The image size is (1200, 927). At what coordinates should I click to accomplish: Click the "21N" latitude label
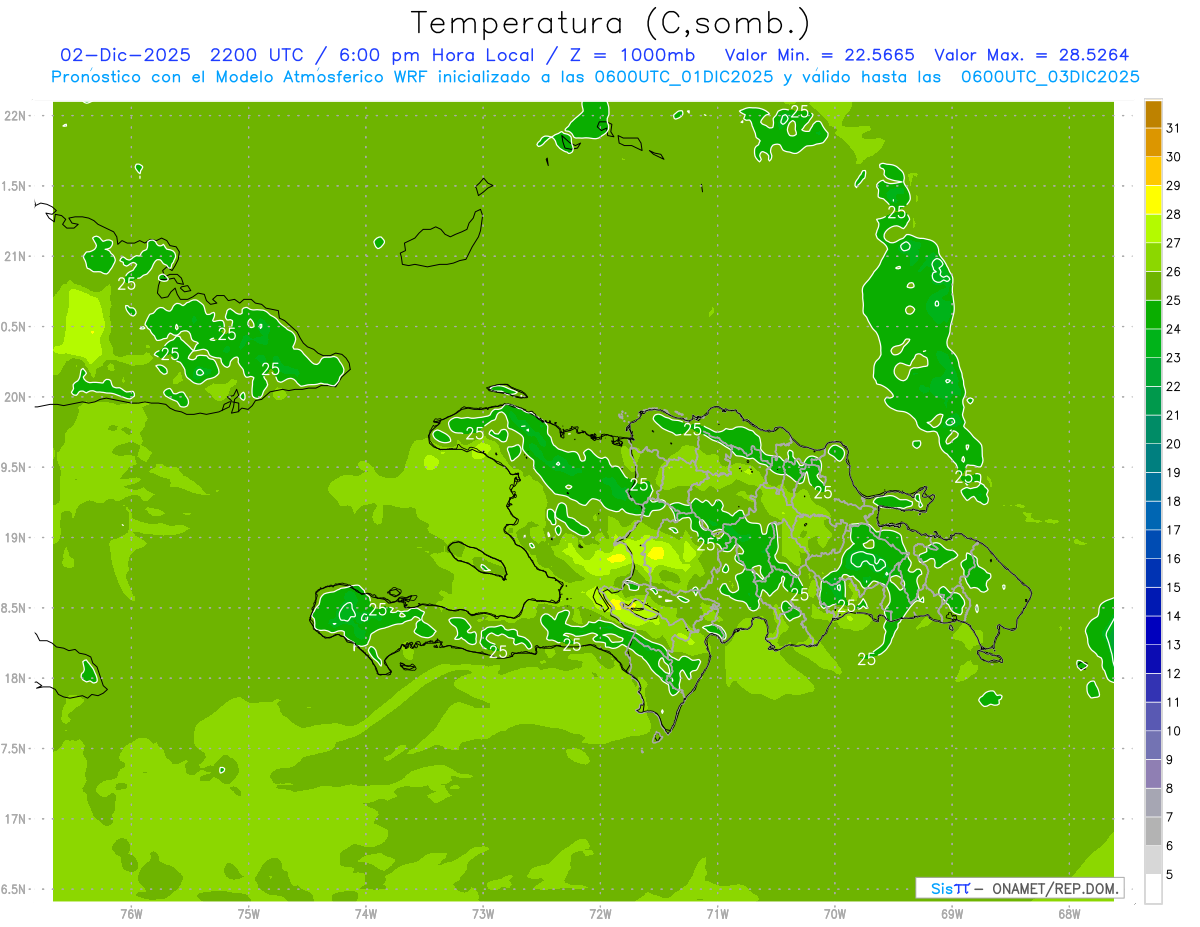pos(16,256)
